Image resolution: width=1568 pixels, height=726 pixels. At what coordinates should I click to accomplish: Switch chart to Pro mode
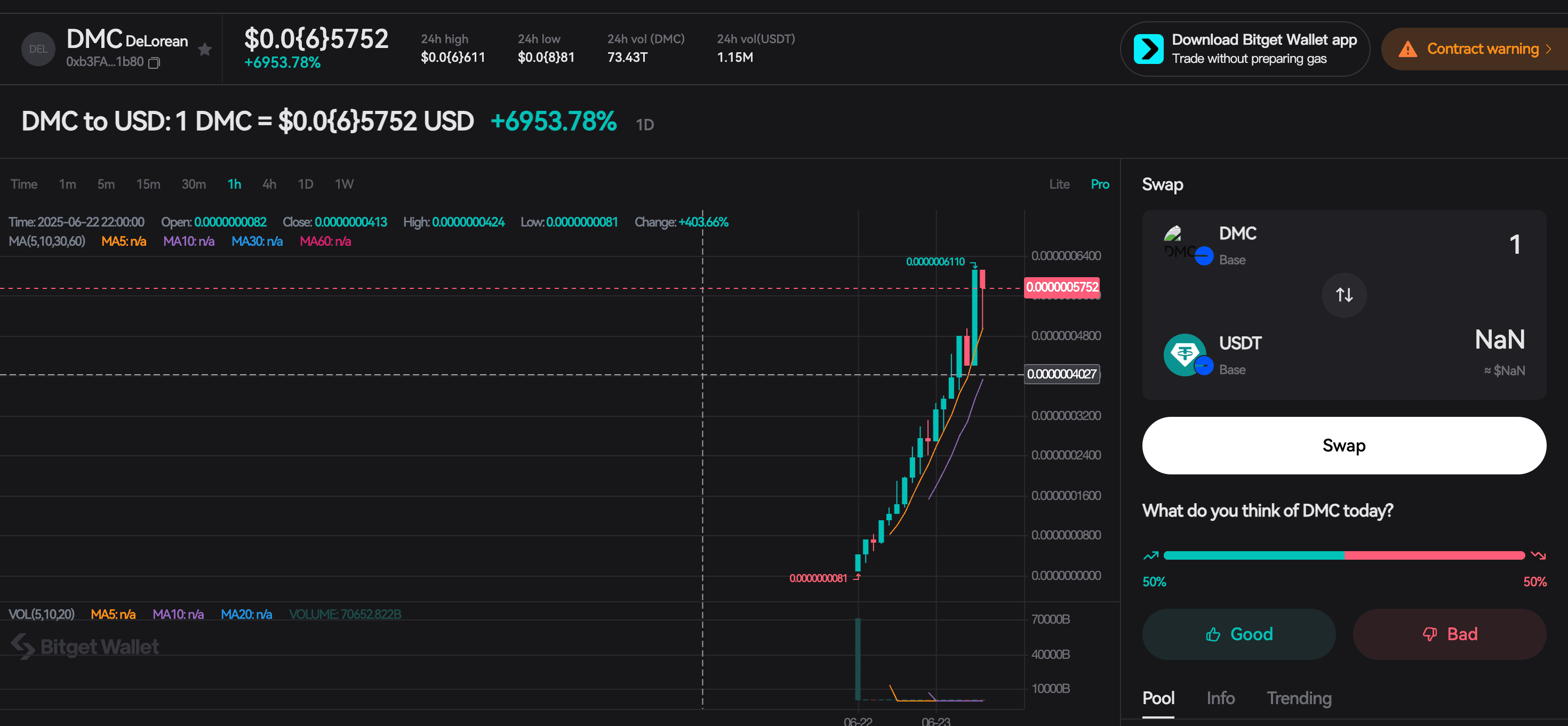[x=1099, y=184]
